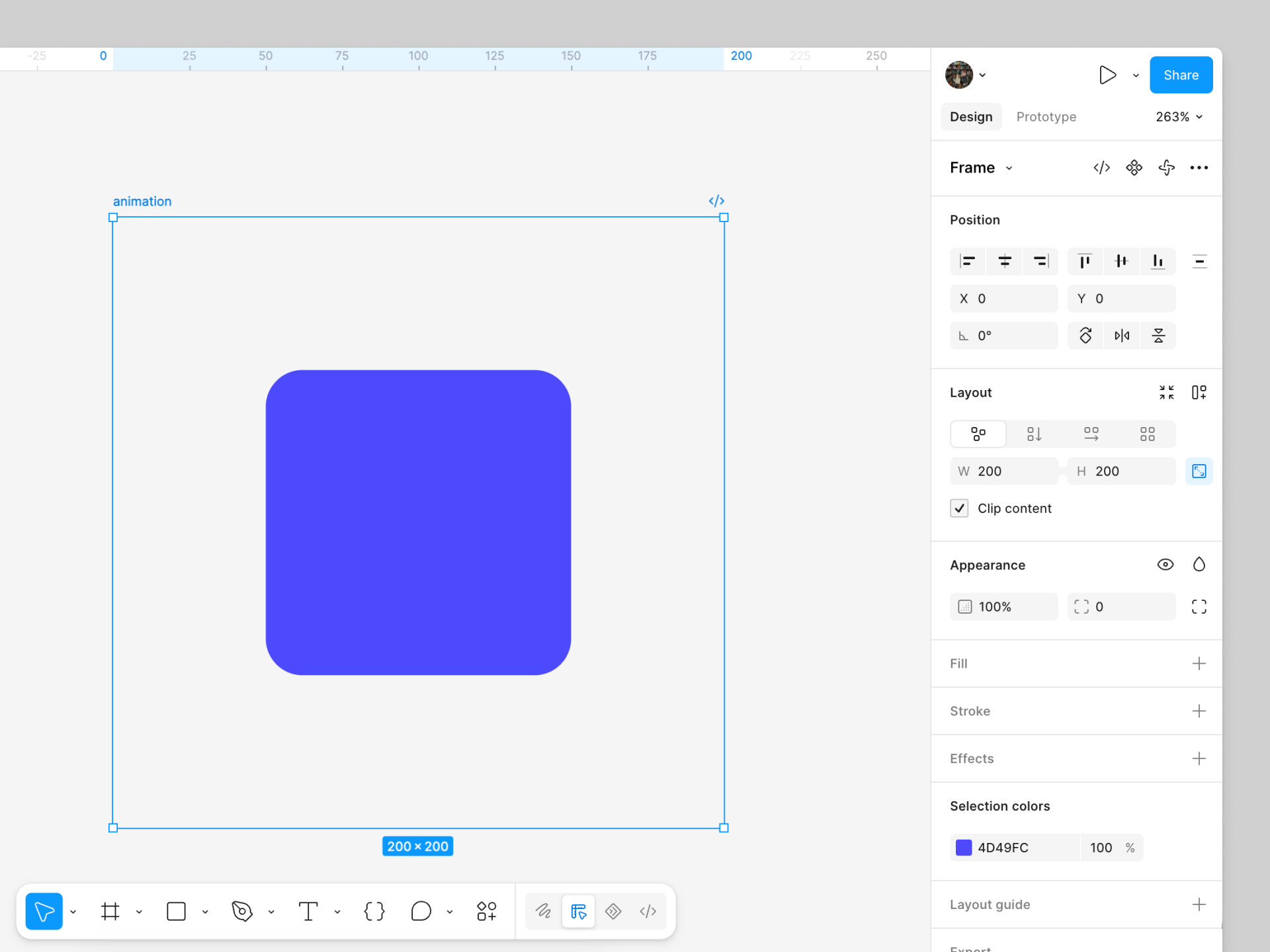
Task: Uncheck Clip content checkbox
Action: [x=959, y=508]
